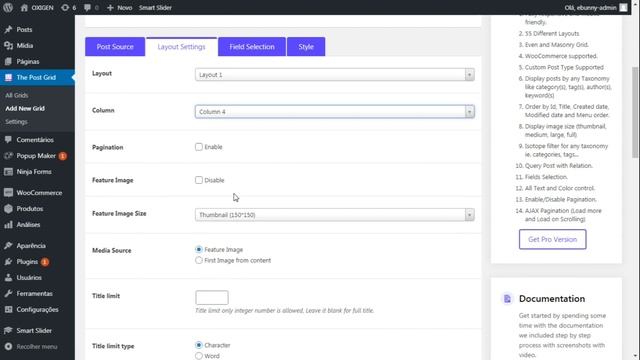Image resolution: width=640 pixels, height=360 pixels.
Task: Click the Recolher menu collapse icon
Action: (x=8, y=346)
